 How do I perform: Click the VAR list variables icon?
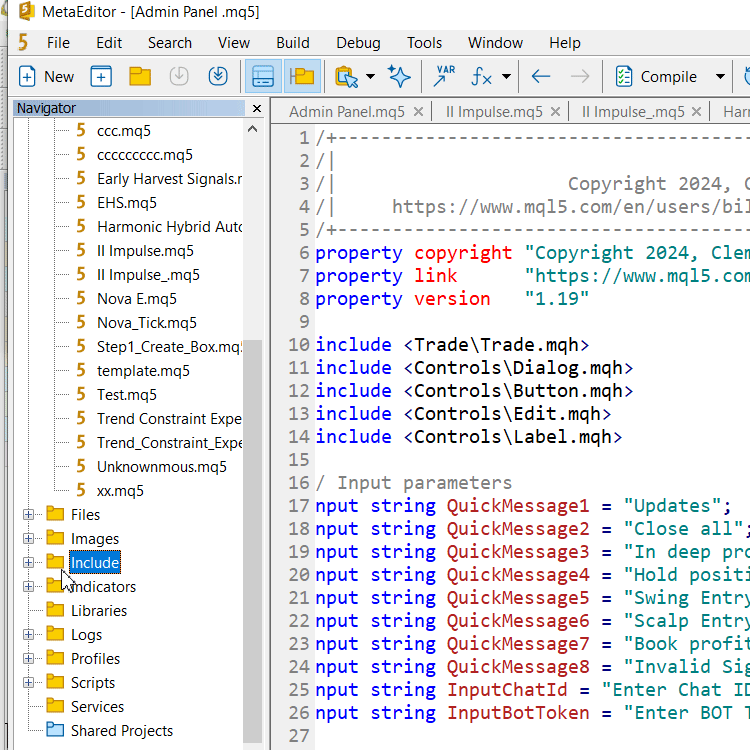pos(444,77)
